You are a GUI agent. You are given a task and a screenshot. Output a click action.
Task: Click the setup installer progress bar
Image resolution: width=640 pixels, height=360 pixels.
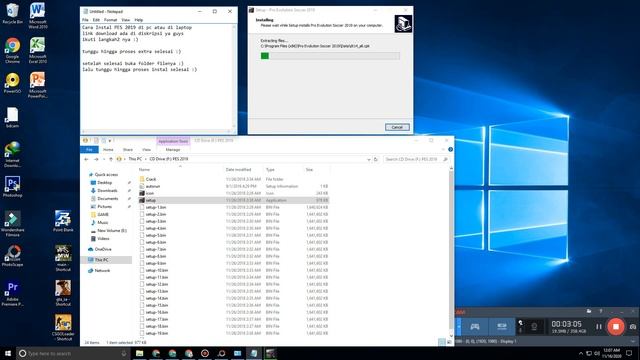click(x=330, y=56)
